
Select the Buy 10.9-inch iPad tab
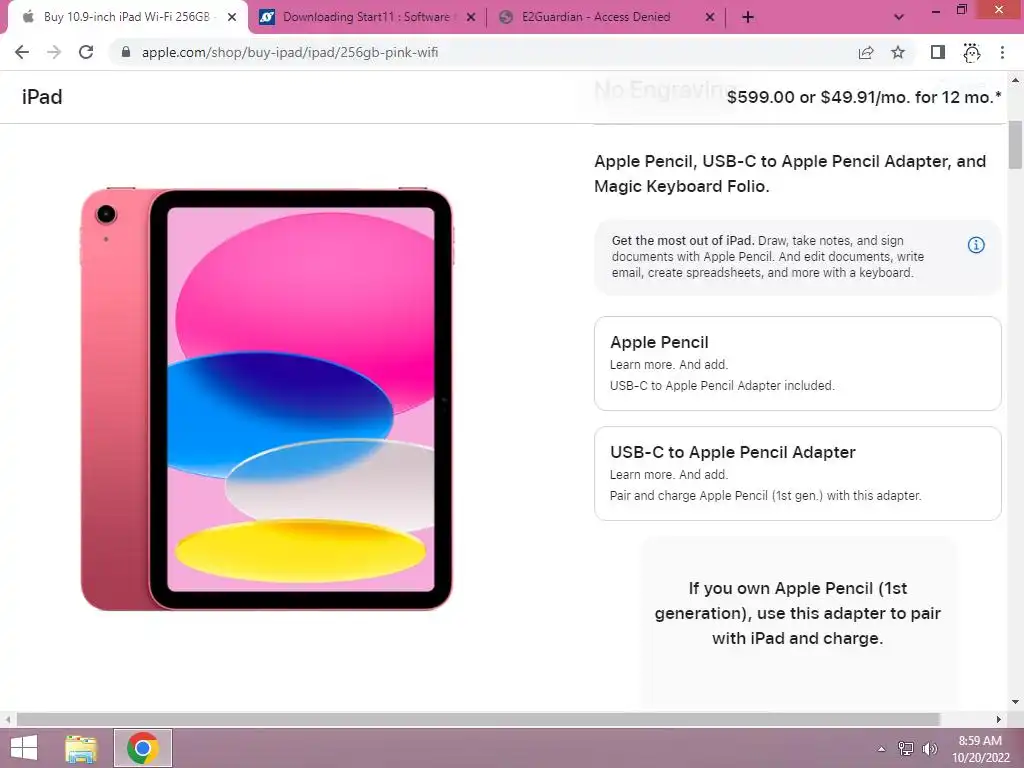point(127,17)
